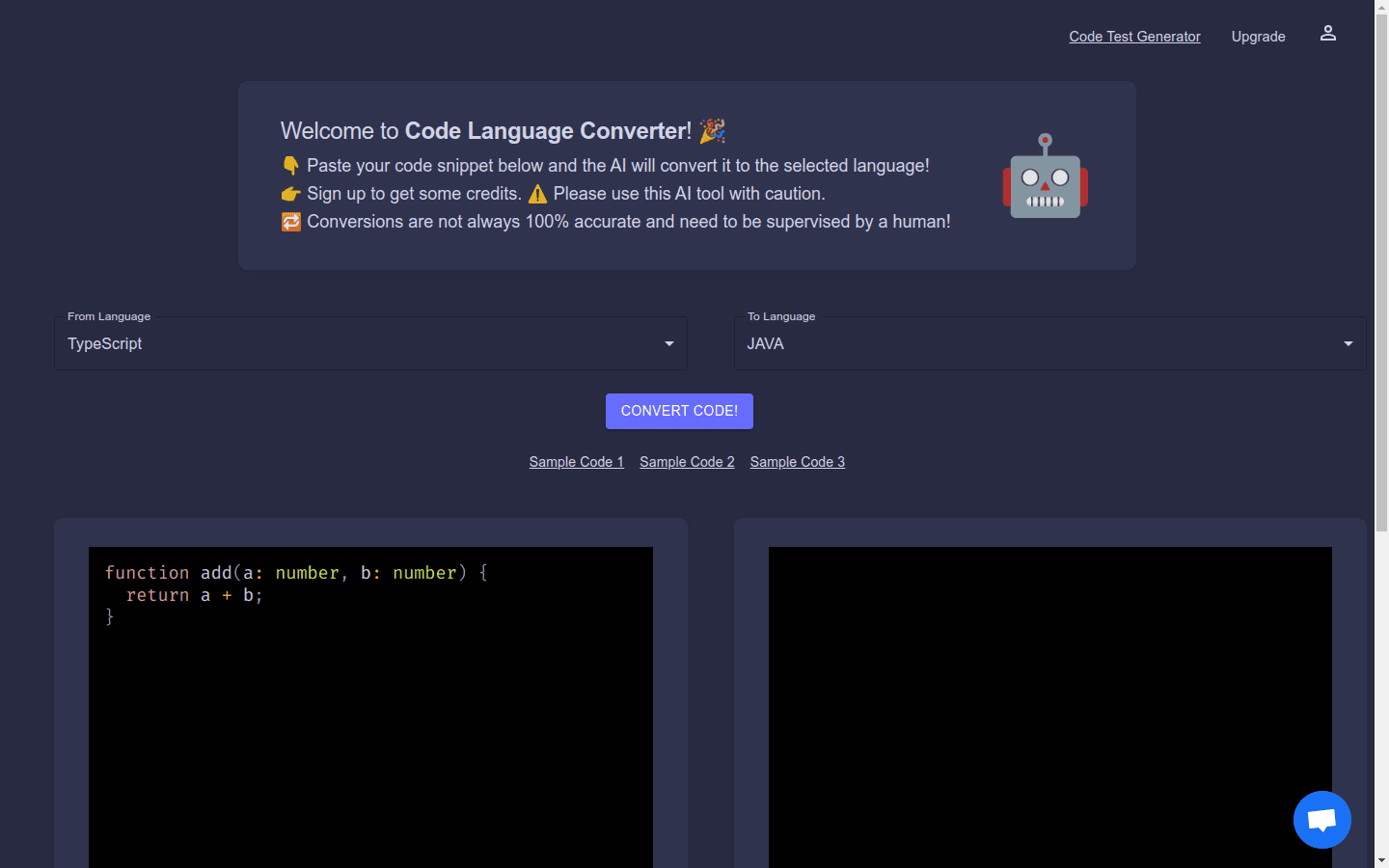This screenshot has width=1389, height=868.
Task: Expand the To Language JAVA dropdown
Action: 1049,343
